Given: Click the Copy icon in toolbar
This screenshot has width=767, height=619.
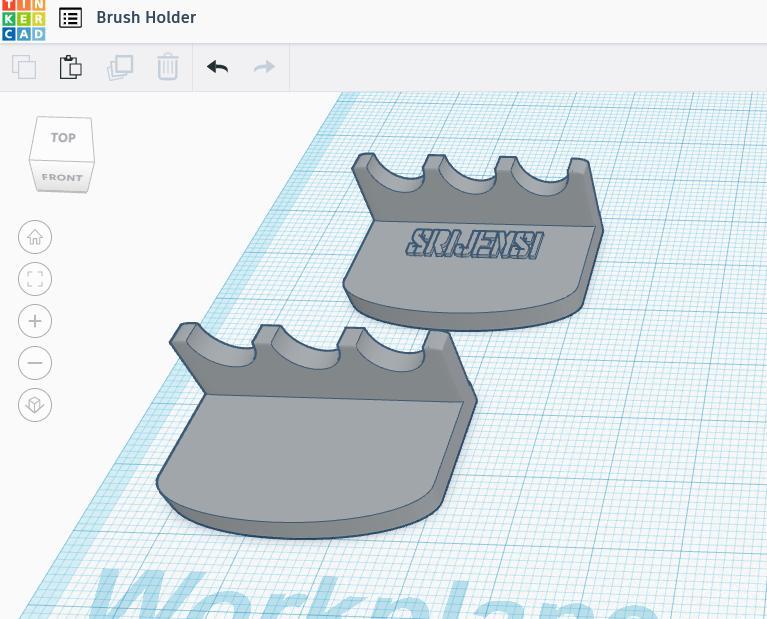Looking at the screenshot, I should (24, 67).
